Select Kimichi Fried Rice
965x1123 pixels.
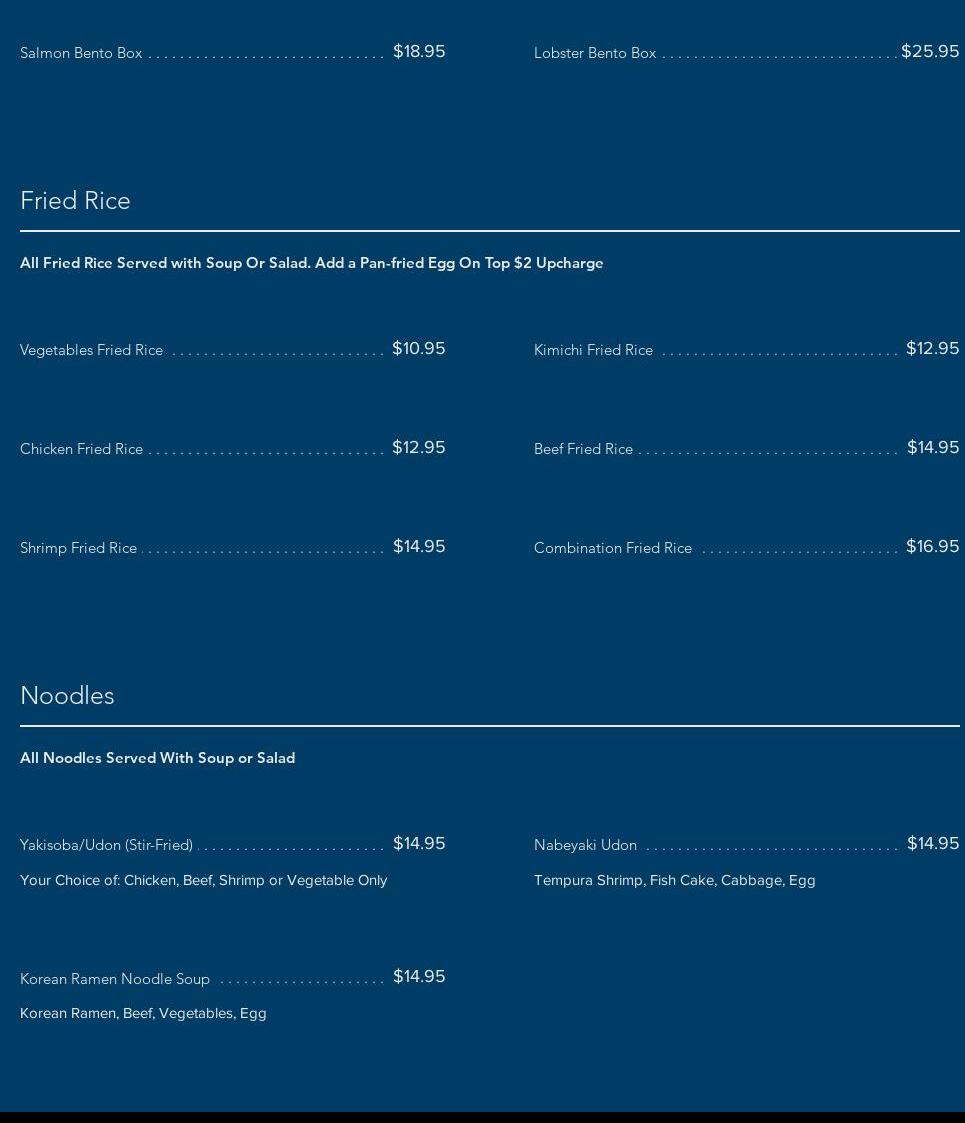tap(593, 350)
